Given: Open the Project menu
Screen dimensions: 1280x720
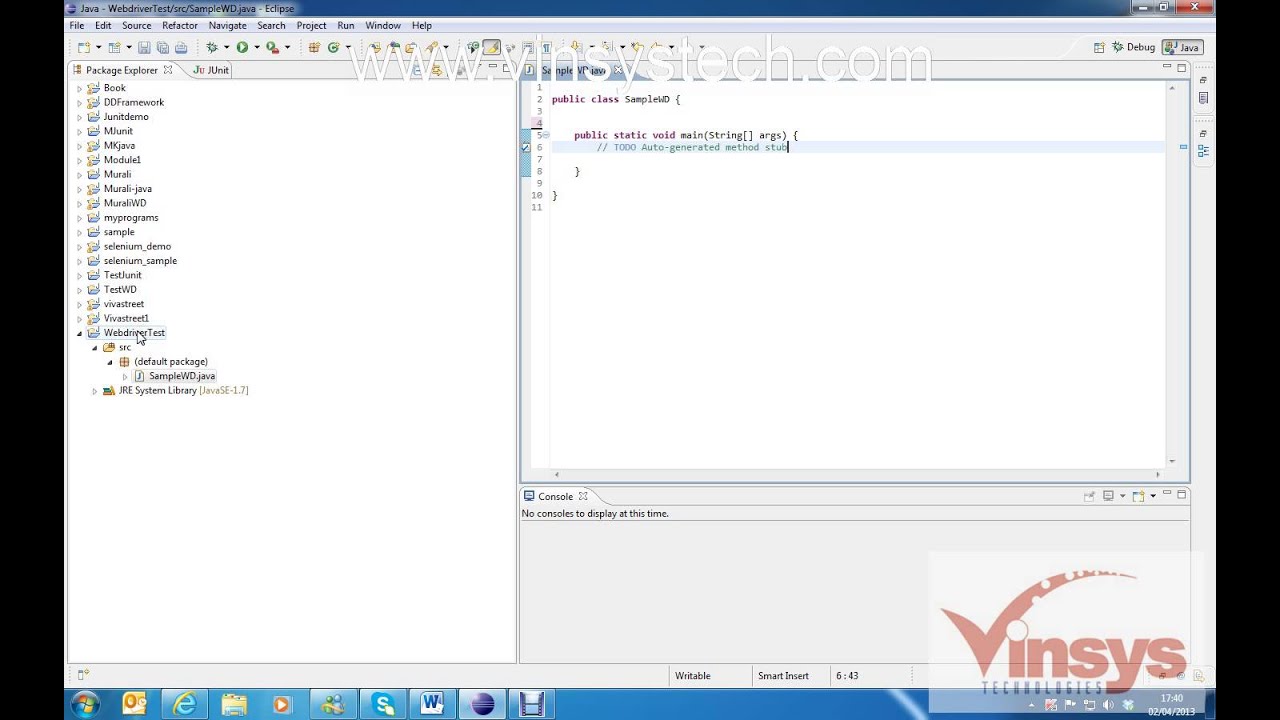Looking at the screenshot, I should [x=311, y=25].
